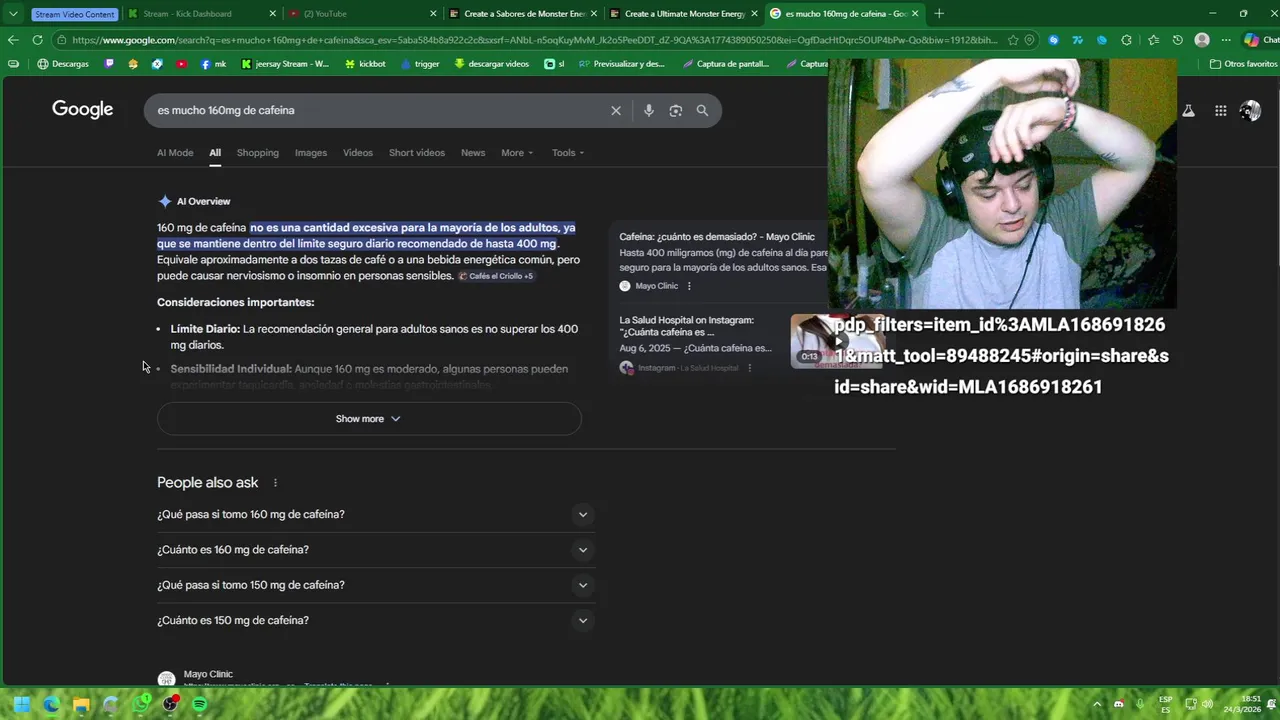The height and width of the screenshot is (720, 1280).
Task: Open the browser history icon in toolbar
Action: click(1178, 40)
